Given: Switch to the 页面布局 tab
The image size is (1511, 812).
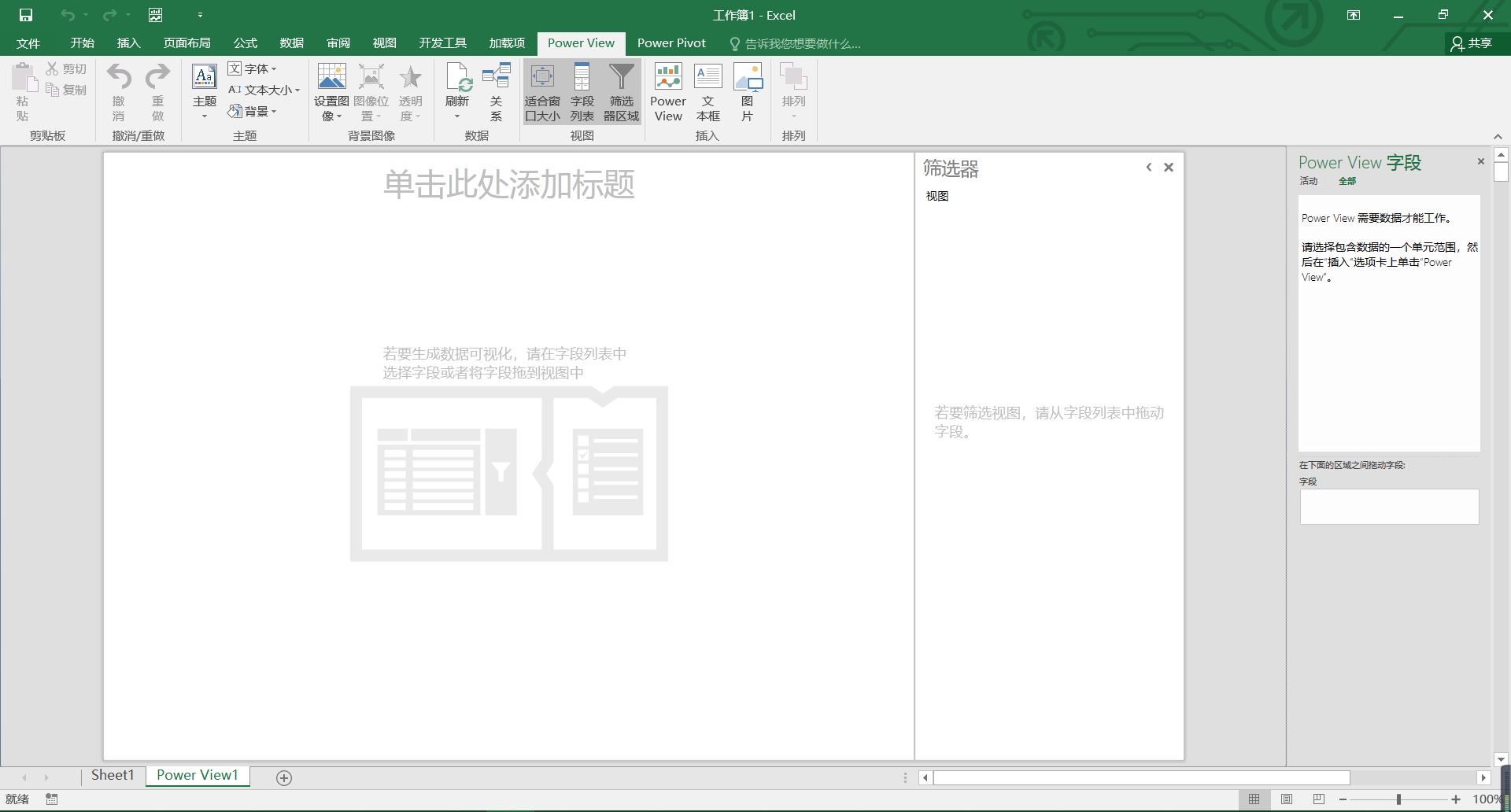Looking at the screenshot, I should pyautogui.click(x=187, y=43).
